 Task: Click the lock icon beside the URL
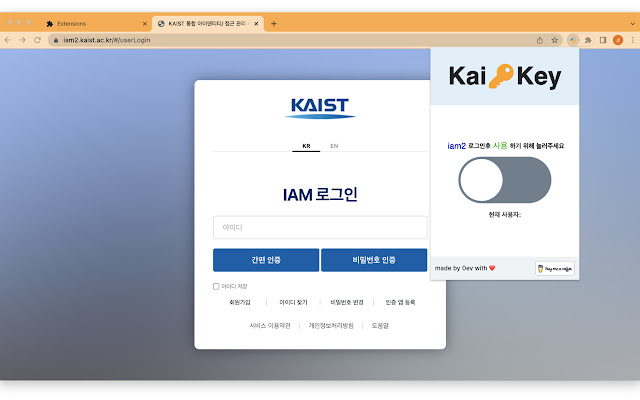(x=56, y=40)
